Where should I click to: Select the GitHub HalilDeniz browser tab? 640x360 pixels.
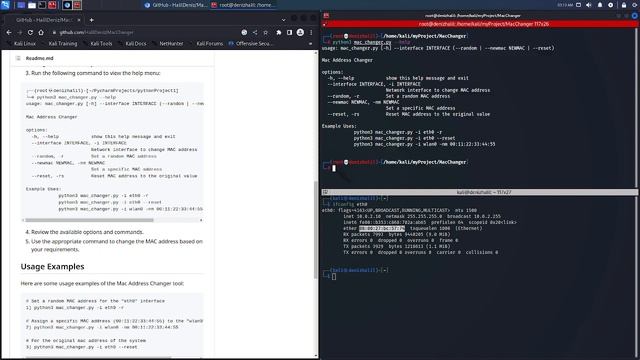[x=44, y=20]
